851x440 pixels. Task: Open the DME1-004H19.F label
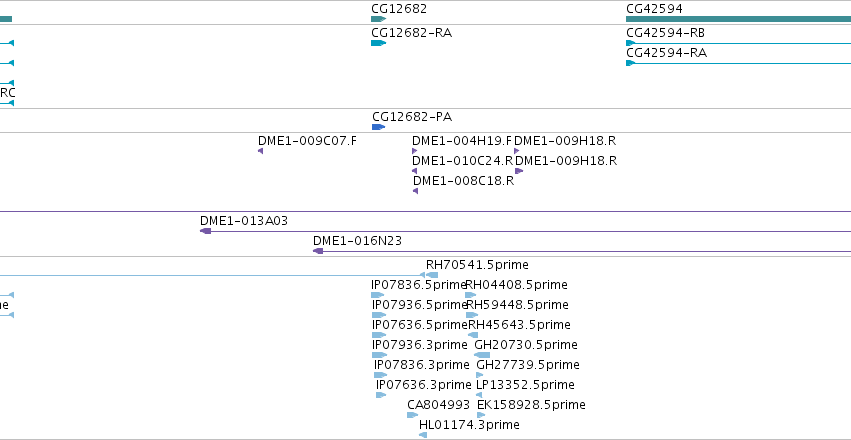462,141
